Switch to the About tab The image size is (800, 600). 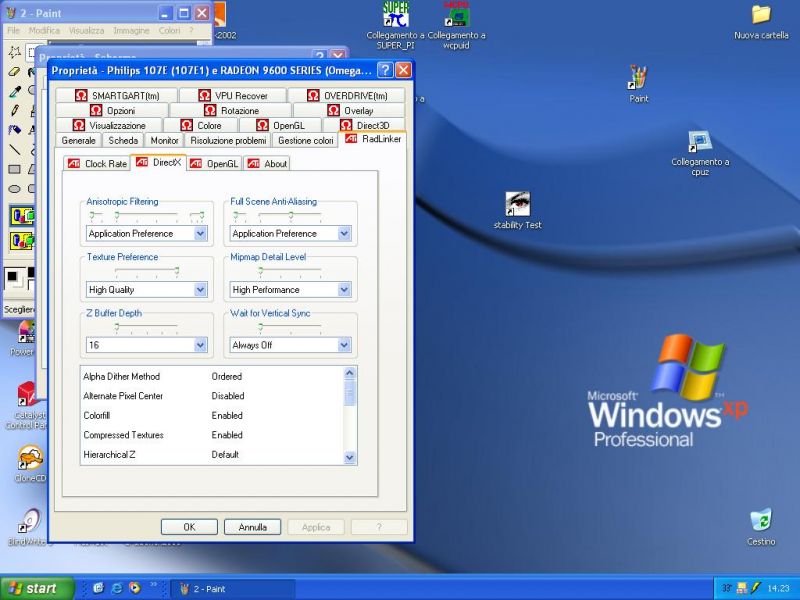[267, 164]
